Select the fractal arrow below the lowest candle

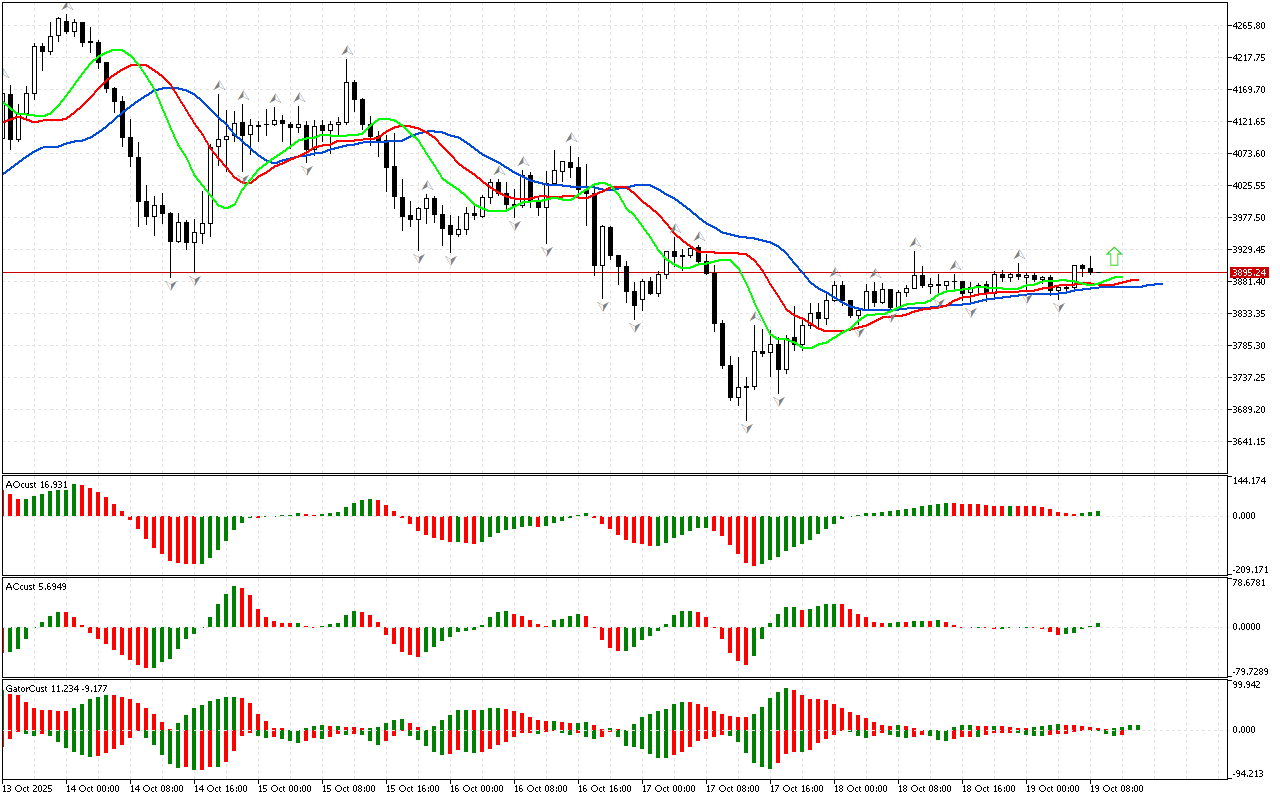pos(746,427)
